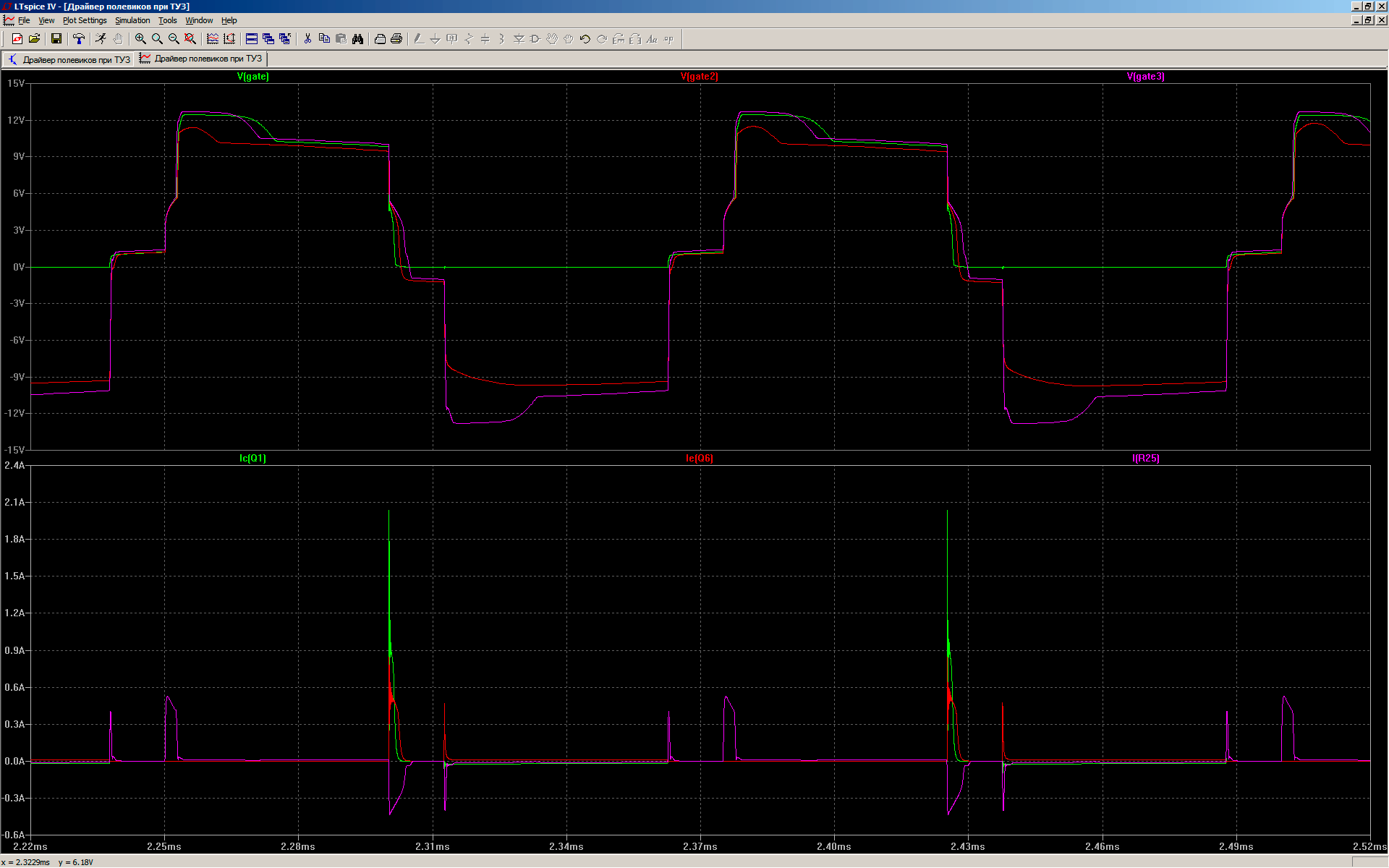Tile the windows using the toolbar icon
This screenshot has height=868, width=1389.
click(252, 39)
